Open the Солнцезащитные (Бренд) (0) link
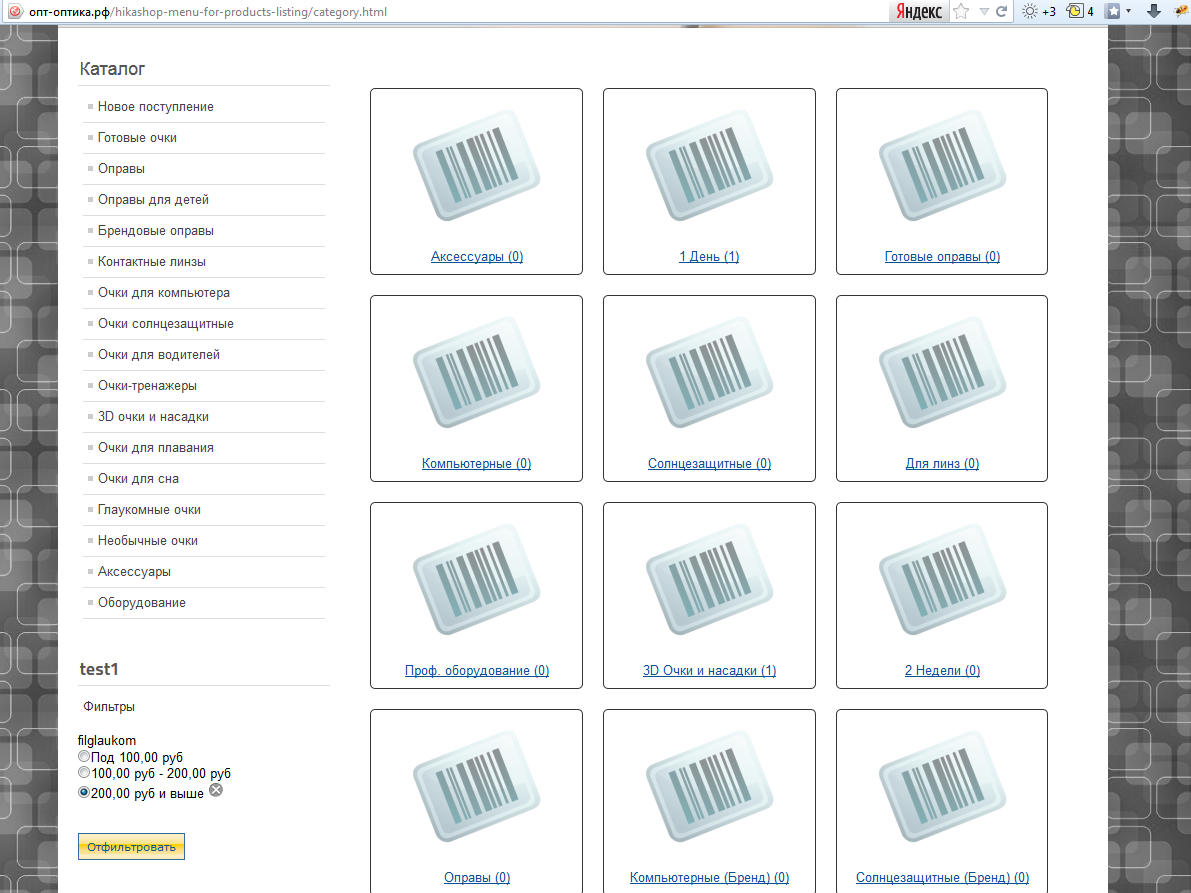The width and height of the screenshot is (1191, 893). [943, 878]
